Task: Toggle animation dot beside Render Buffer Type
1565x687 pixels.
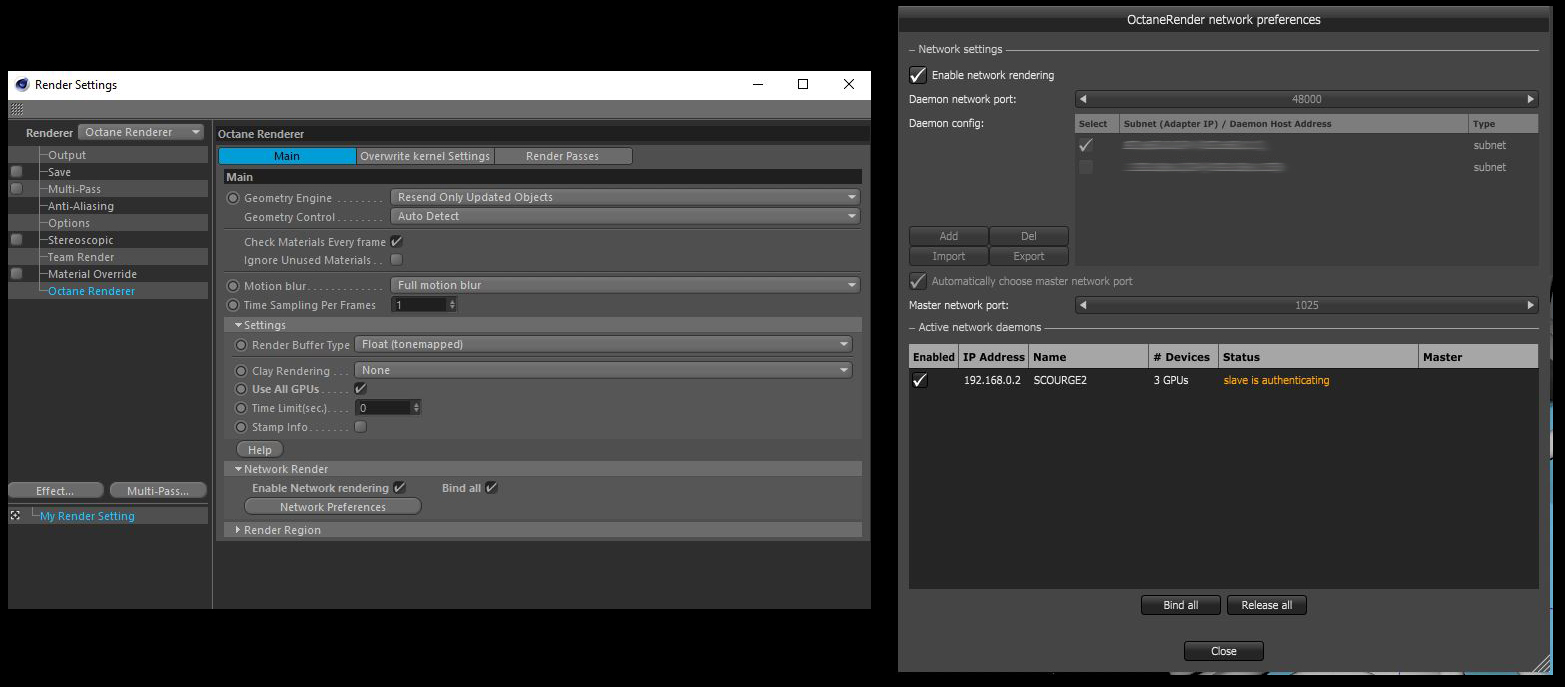Action: pos(241,345)
